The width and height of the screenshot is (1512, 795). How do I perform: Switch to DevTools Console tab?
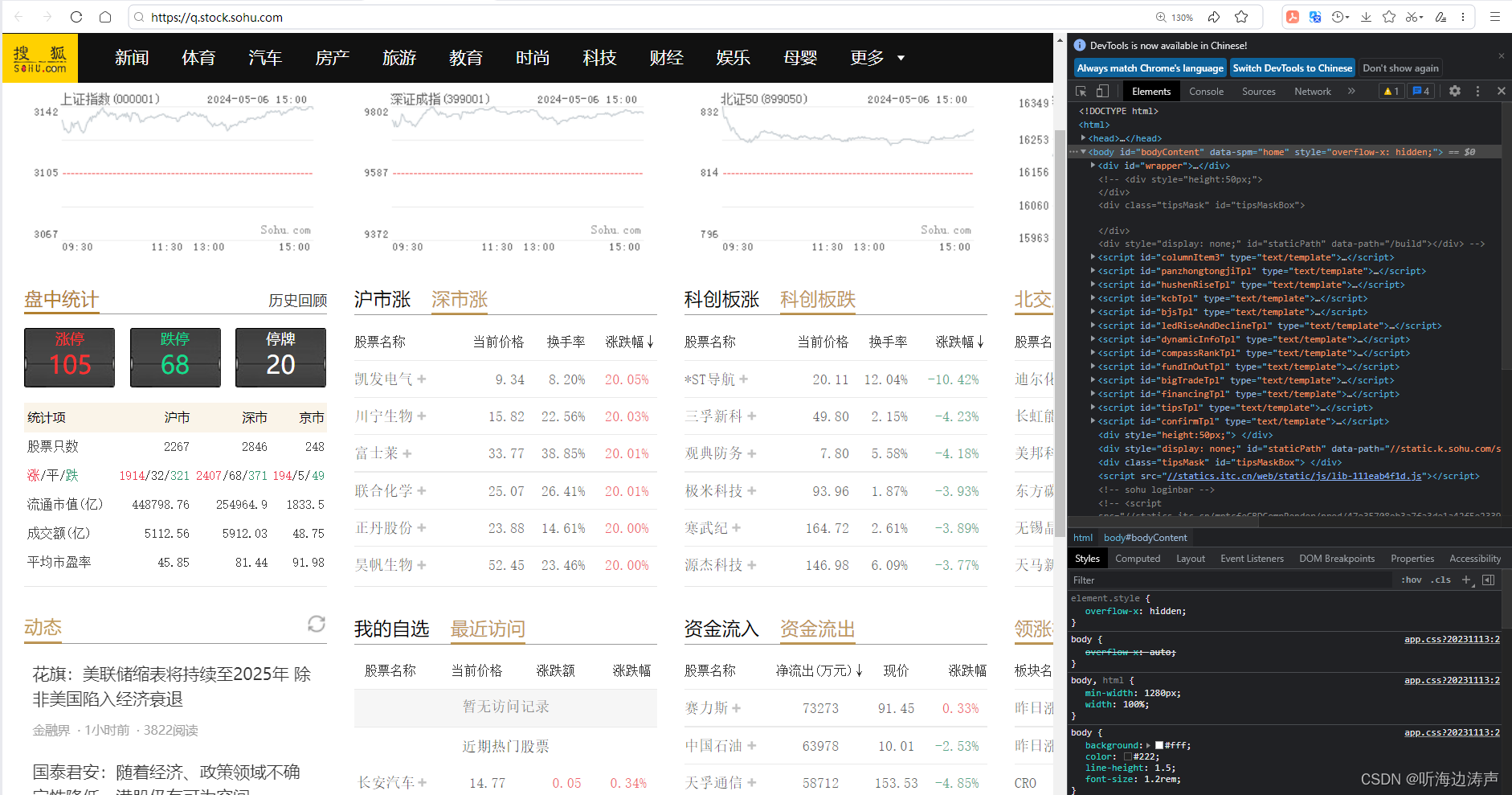click(x=1206, y=91)
